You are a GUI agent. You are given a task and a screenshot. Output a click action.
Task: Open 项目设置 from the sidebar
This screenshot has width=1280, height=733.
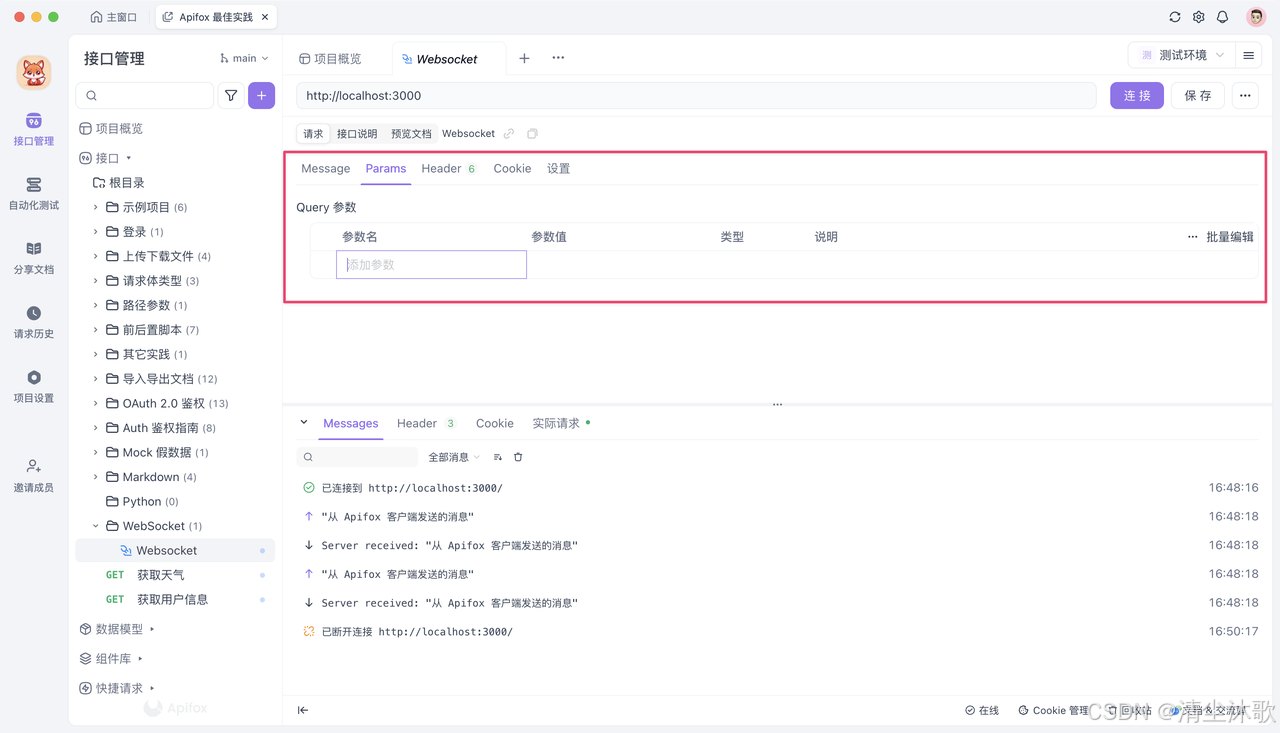coord(33,386)
